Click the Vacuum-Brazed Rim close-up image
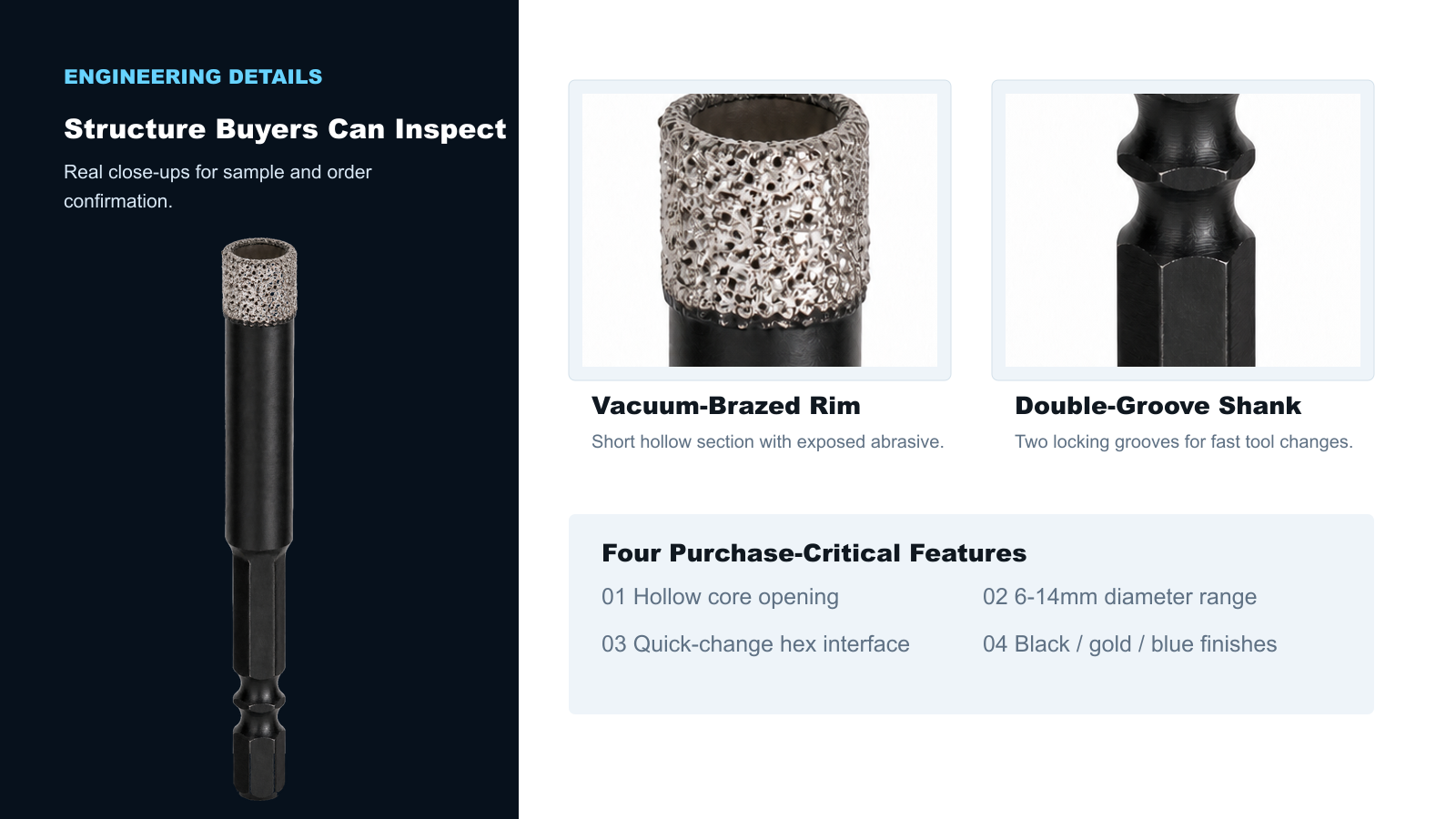Screen dimensions: 1456x819 pos(760,230)
